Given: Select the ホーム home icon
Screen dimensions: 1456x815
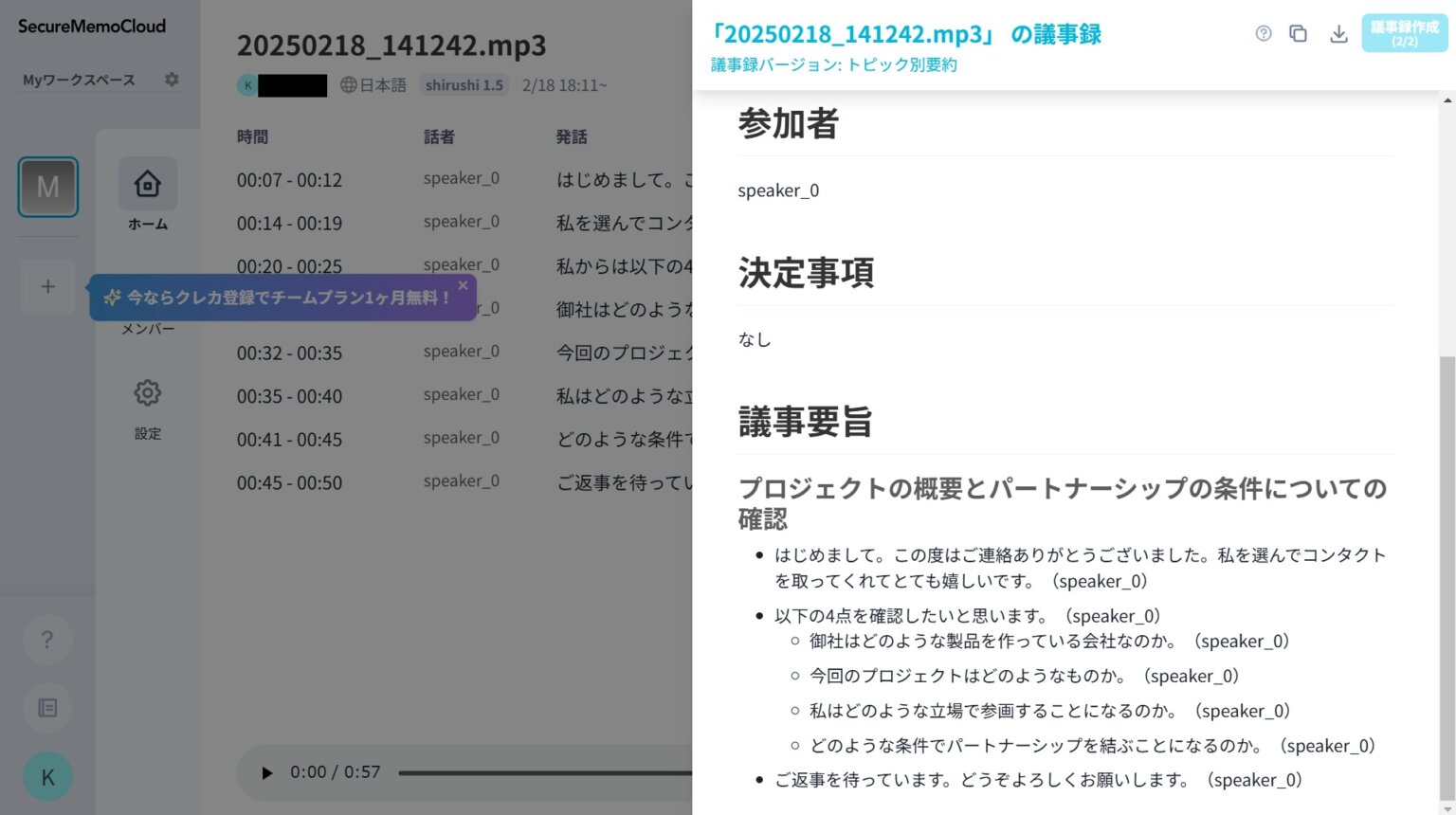Looking at the screenshot, I should [x=147, y=183].
